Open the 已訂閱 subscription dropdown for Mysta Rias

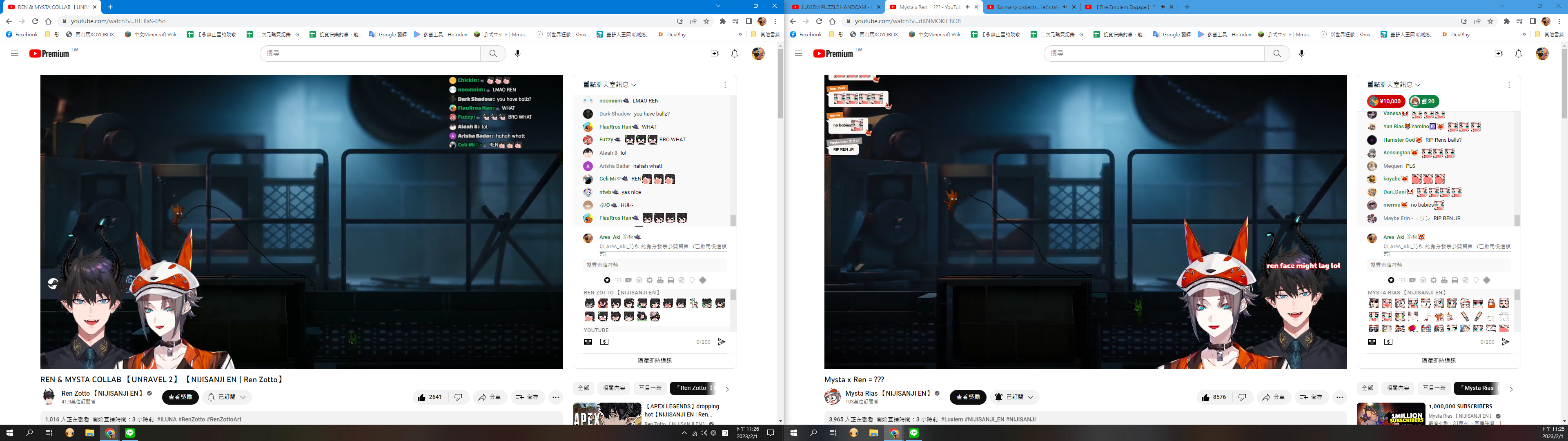click(1014, 397)
